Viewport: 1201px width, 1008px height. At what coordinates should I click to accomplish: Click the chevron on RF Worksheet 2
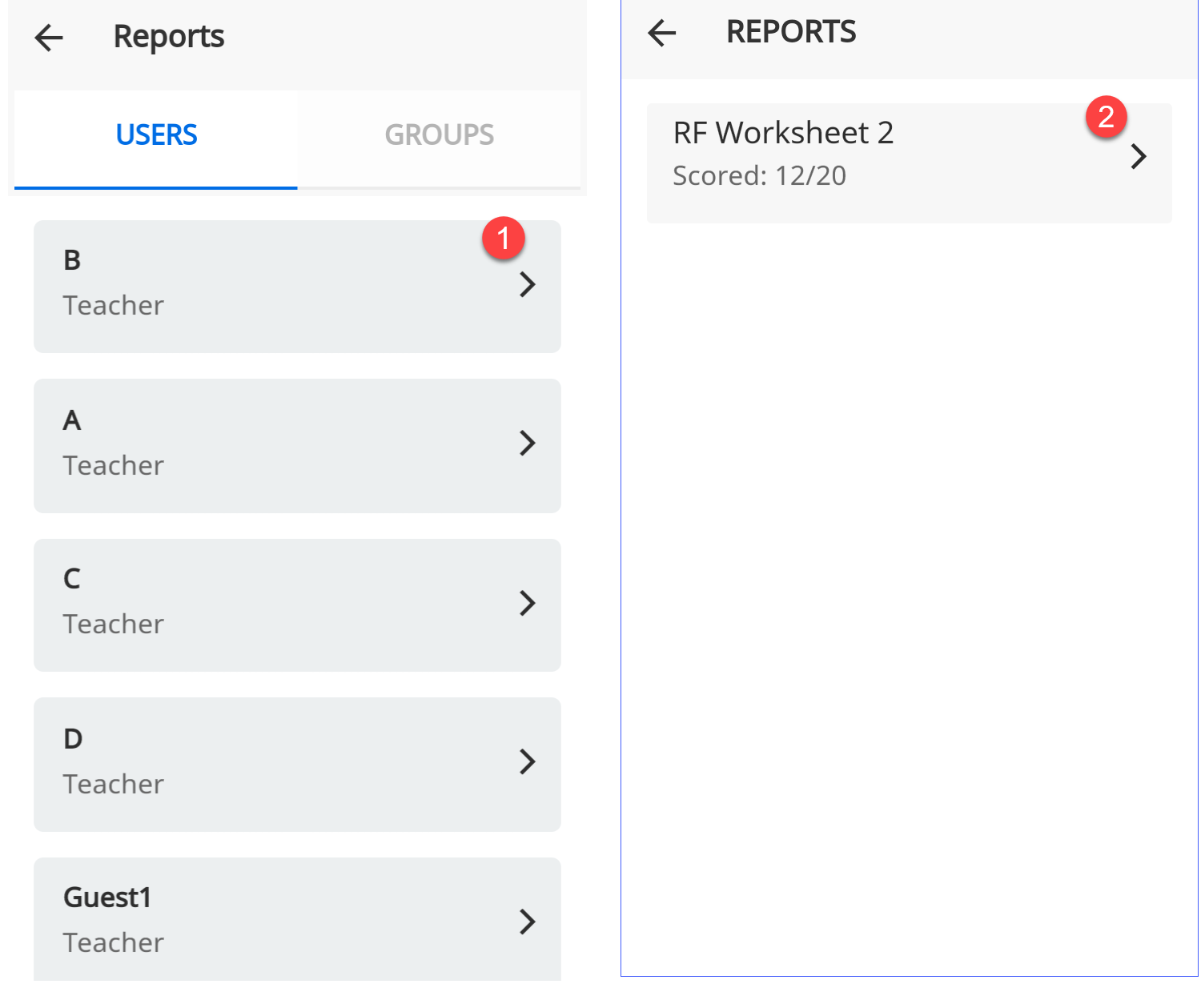tap(1138, 156)
